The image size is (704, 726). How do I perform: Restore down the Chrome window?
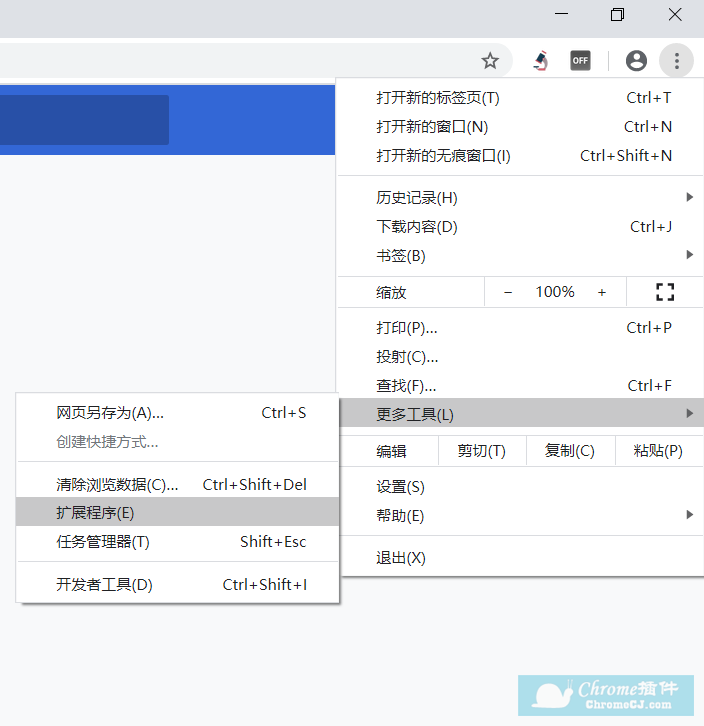click(x=617, y=14)
